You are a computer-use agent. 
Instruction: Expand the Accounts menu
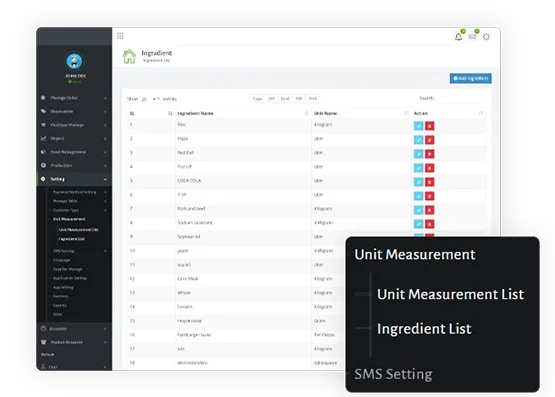[74, 329]
